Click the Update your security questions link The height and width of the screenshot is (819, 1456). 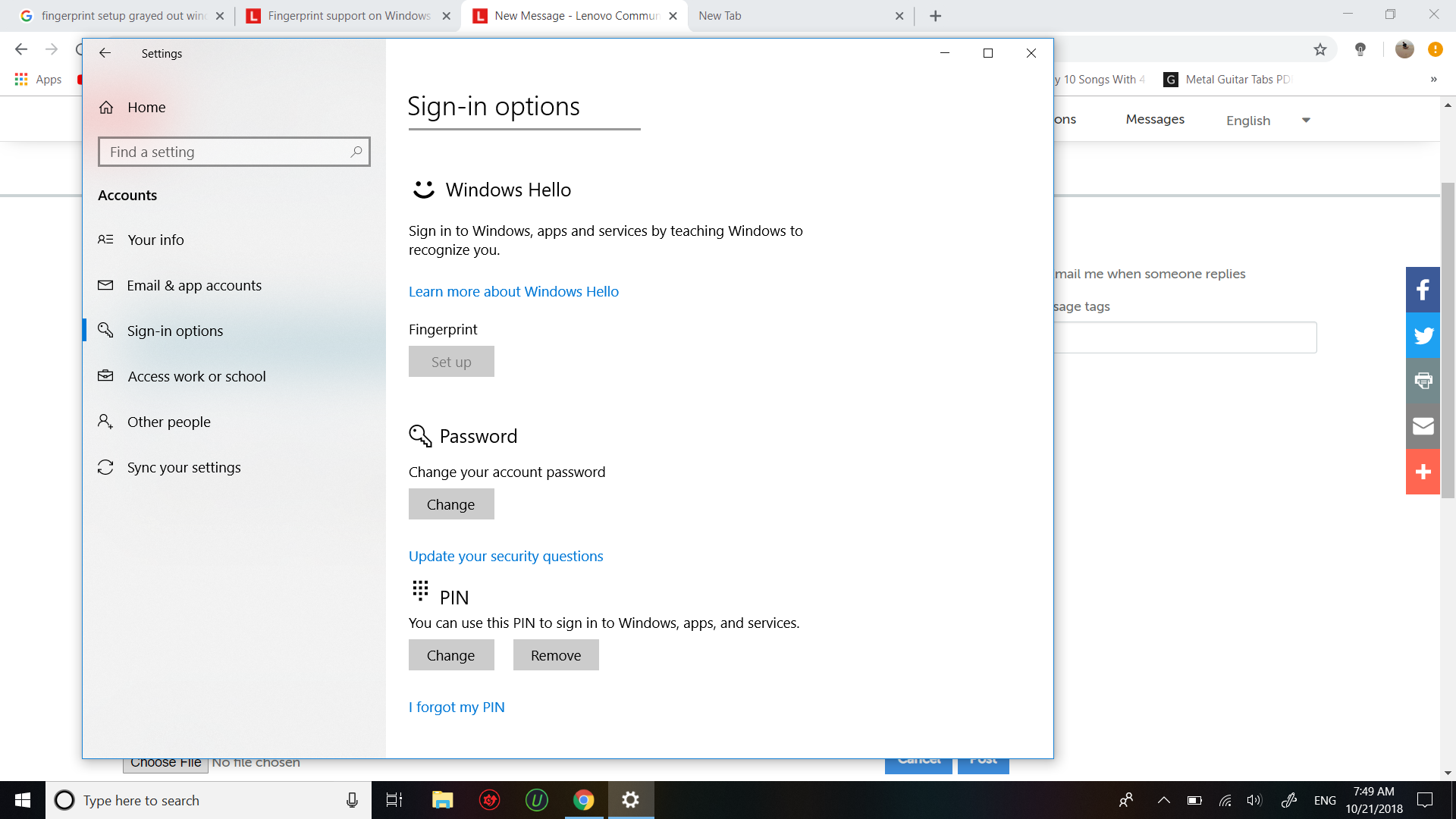[x=505, y=555]
